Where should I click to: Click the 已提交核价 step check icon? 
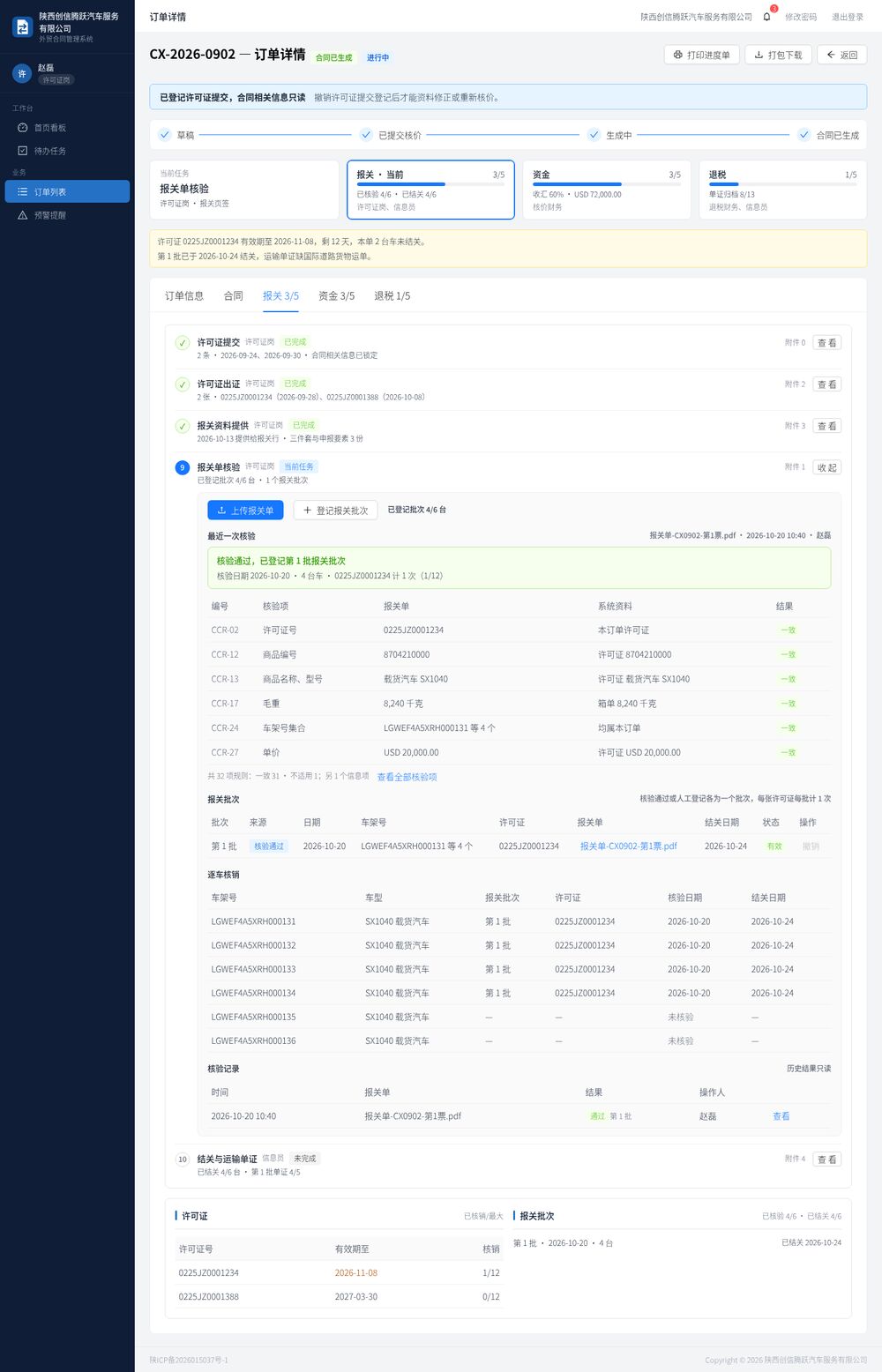[x=366, y=135]
